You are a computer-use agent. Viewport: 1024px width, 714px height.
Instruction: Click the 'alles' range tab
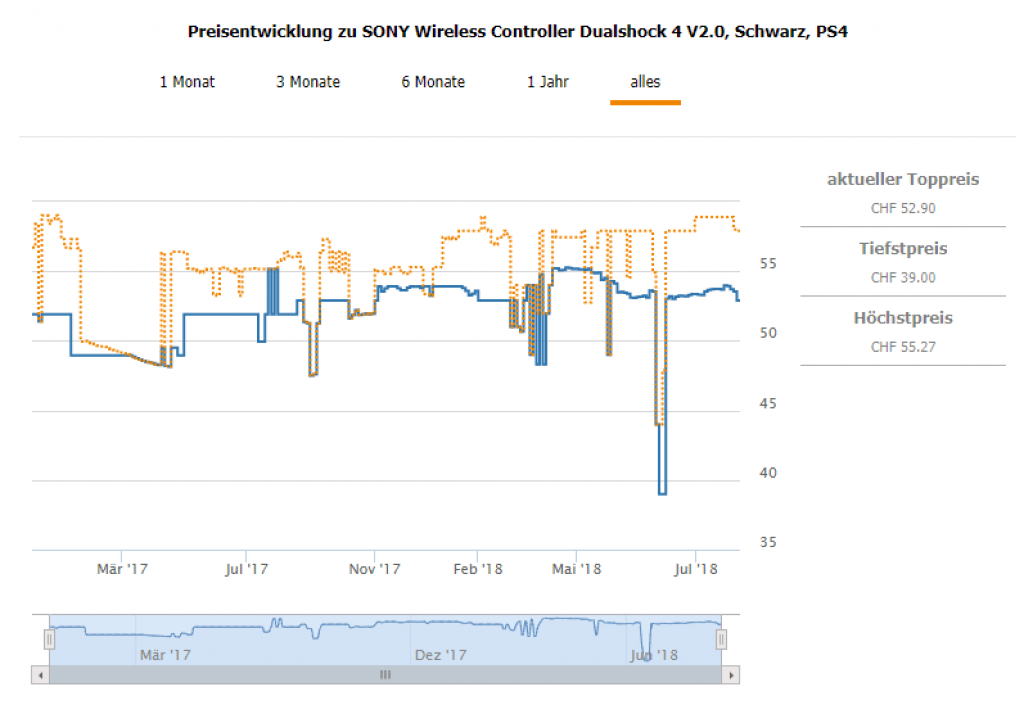645,82
